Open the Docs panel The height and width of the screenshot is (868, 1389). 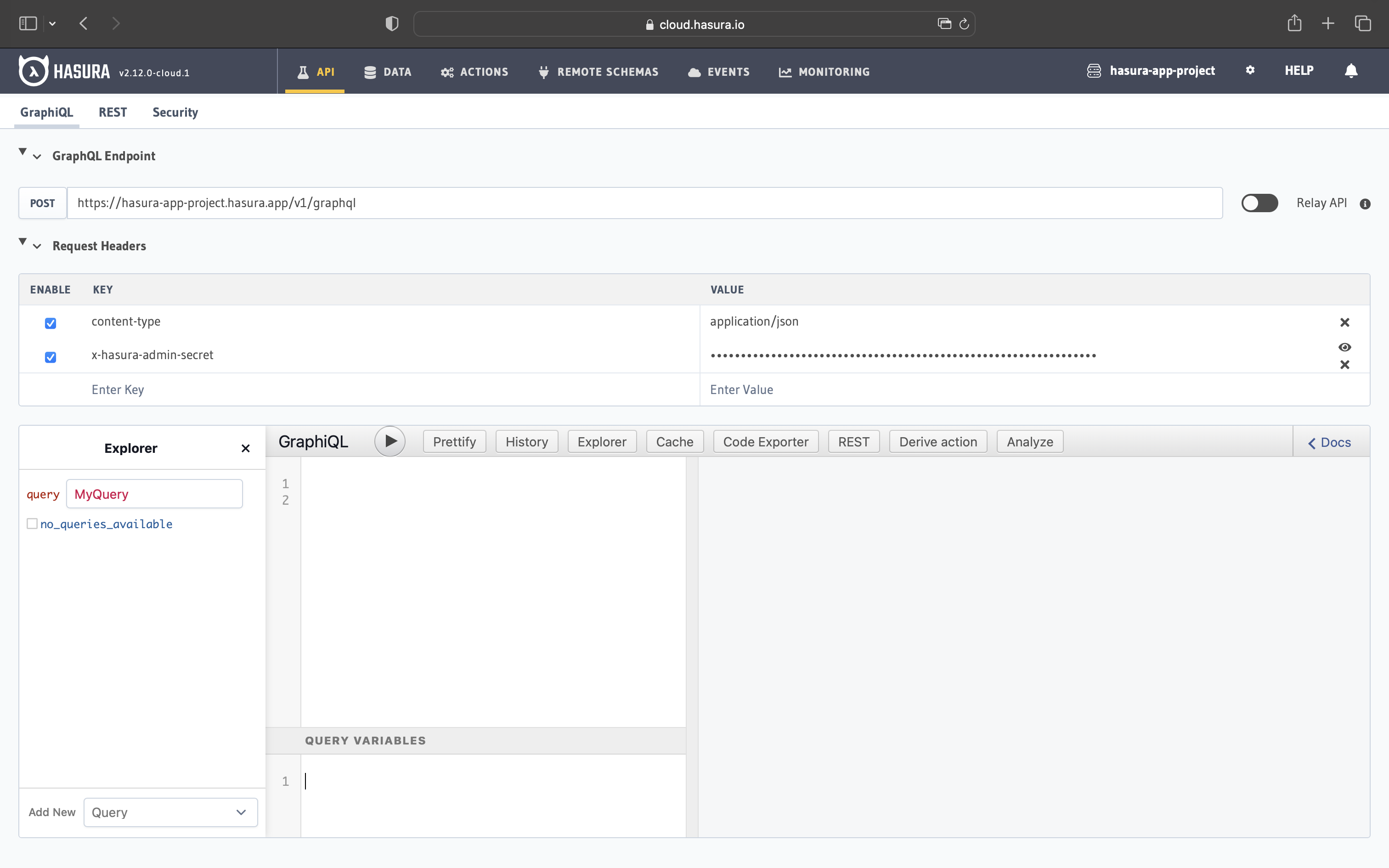[1331, 441]
